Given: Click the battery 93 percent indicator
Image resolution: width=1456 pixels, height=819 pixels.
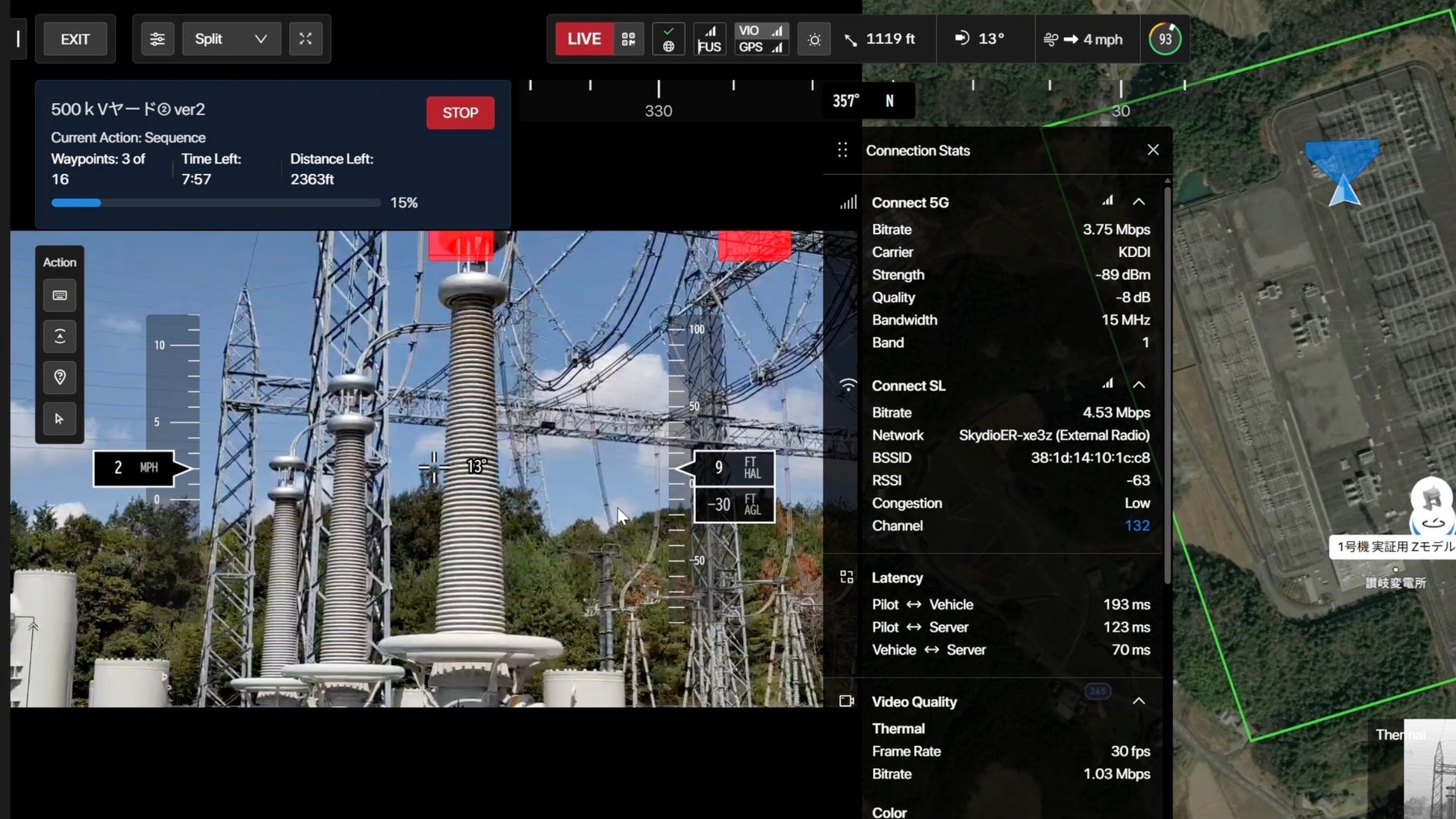Looking at the screenshot, I should (1165, 39).
